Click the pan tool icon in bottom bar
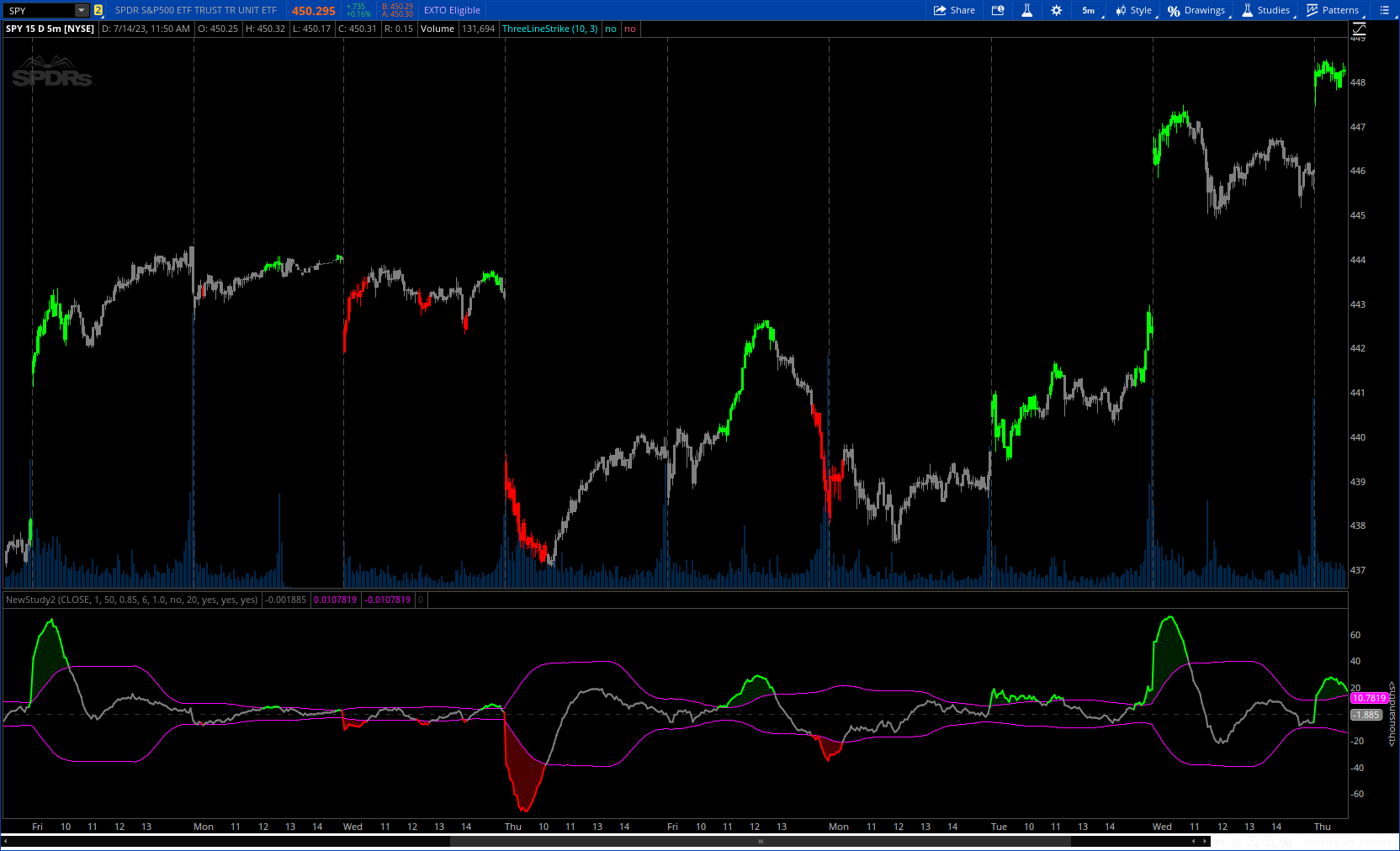 click(1219, 842)
